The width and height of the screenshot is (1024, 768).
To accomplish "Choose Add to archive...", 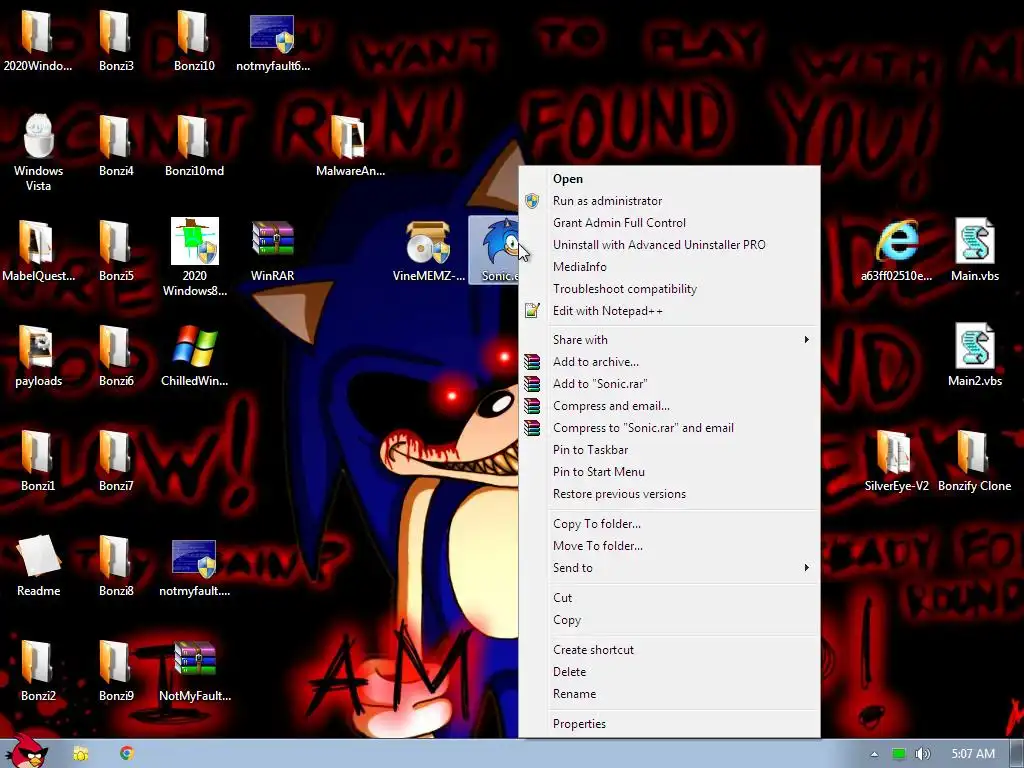I will pyautogui.click(x=669, y=362).
